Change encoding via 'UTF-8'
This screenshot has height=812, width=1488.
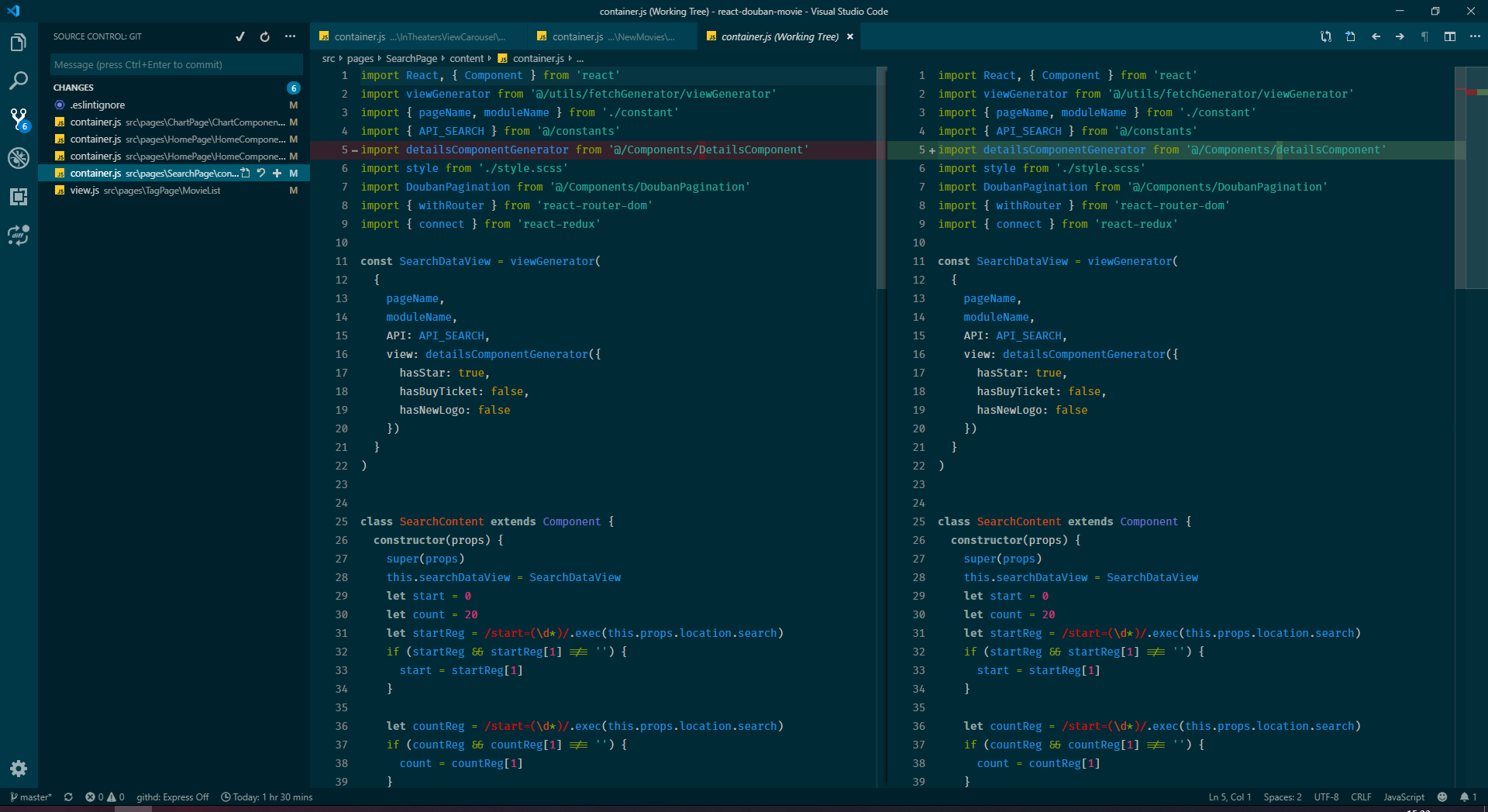pos(1326,797)
